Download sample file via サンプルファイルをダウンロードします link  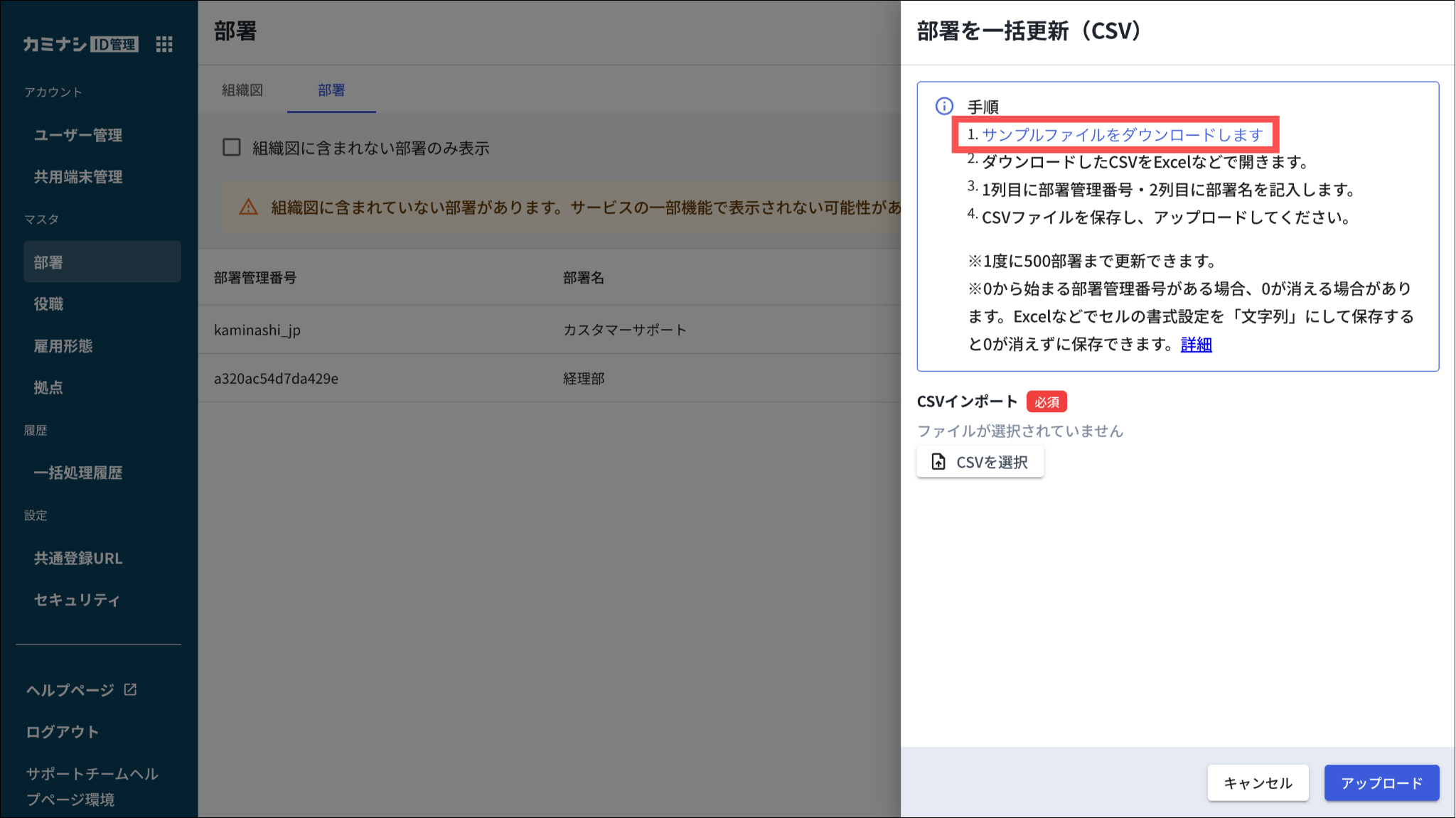pos(1122,135)
